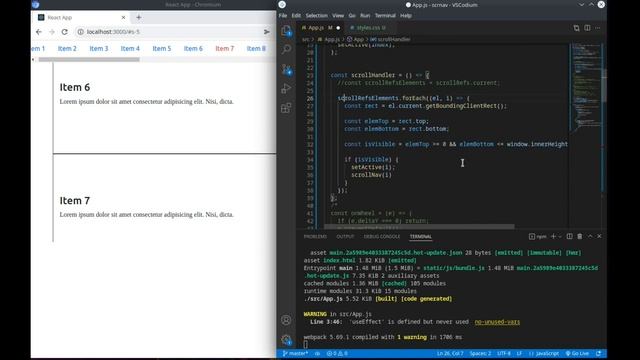Select the Terminal panel tab

(421, 237)
